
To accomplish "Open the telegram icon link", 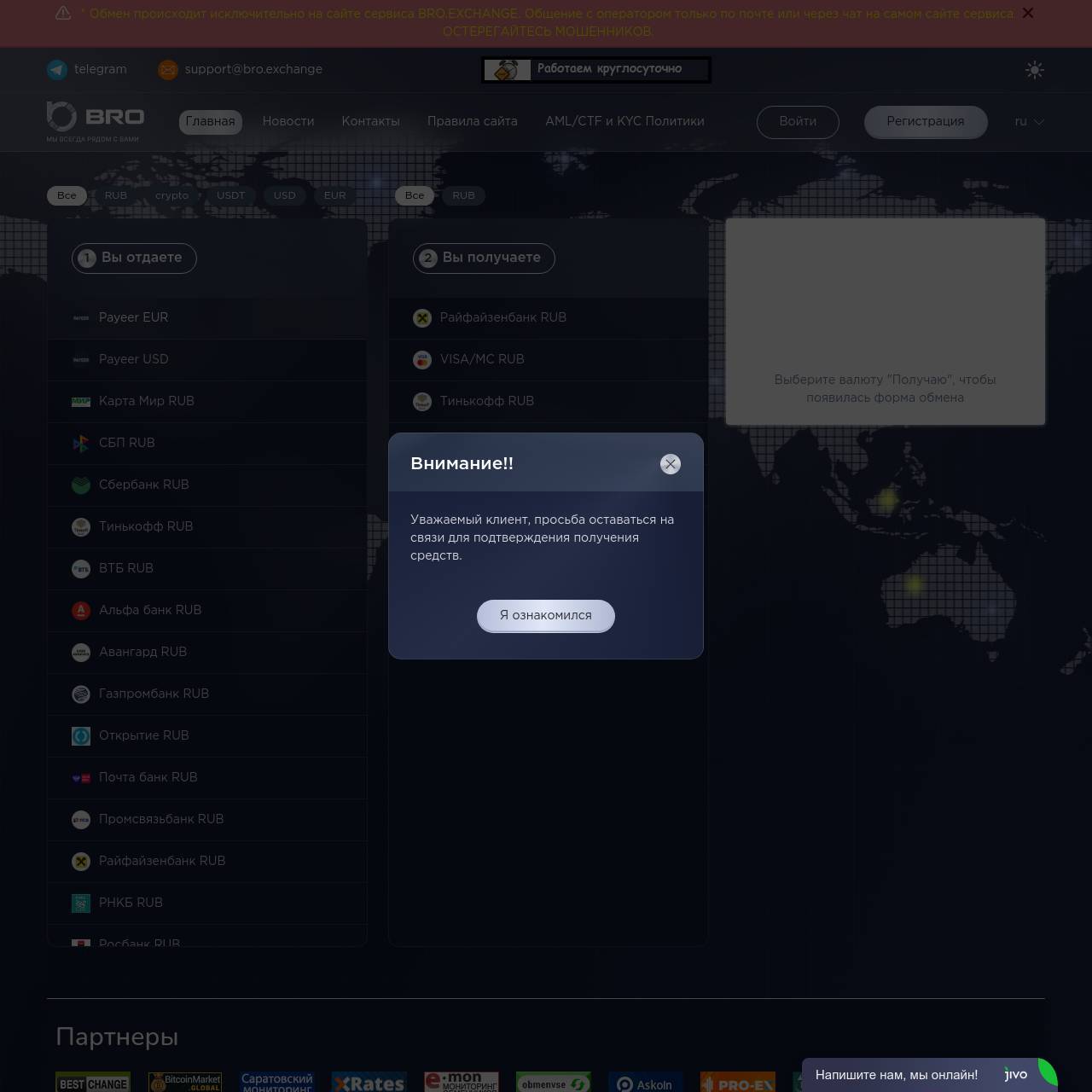I will (57, 70).
